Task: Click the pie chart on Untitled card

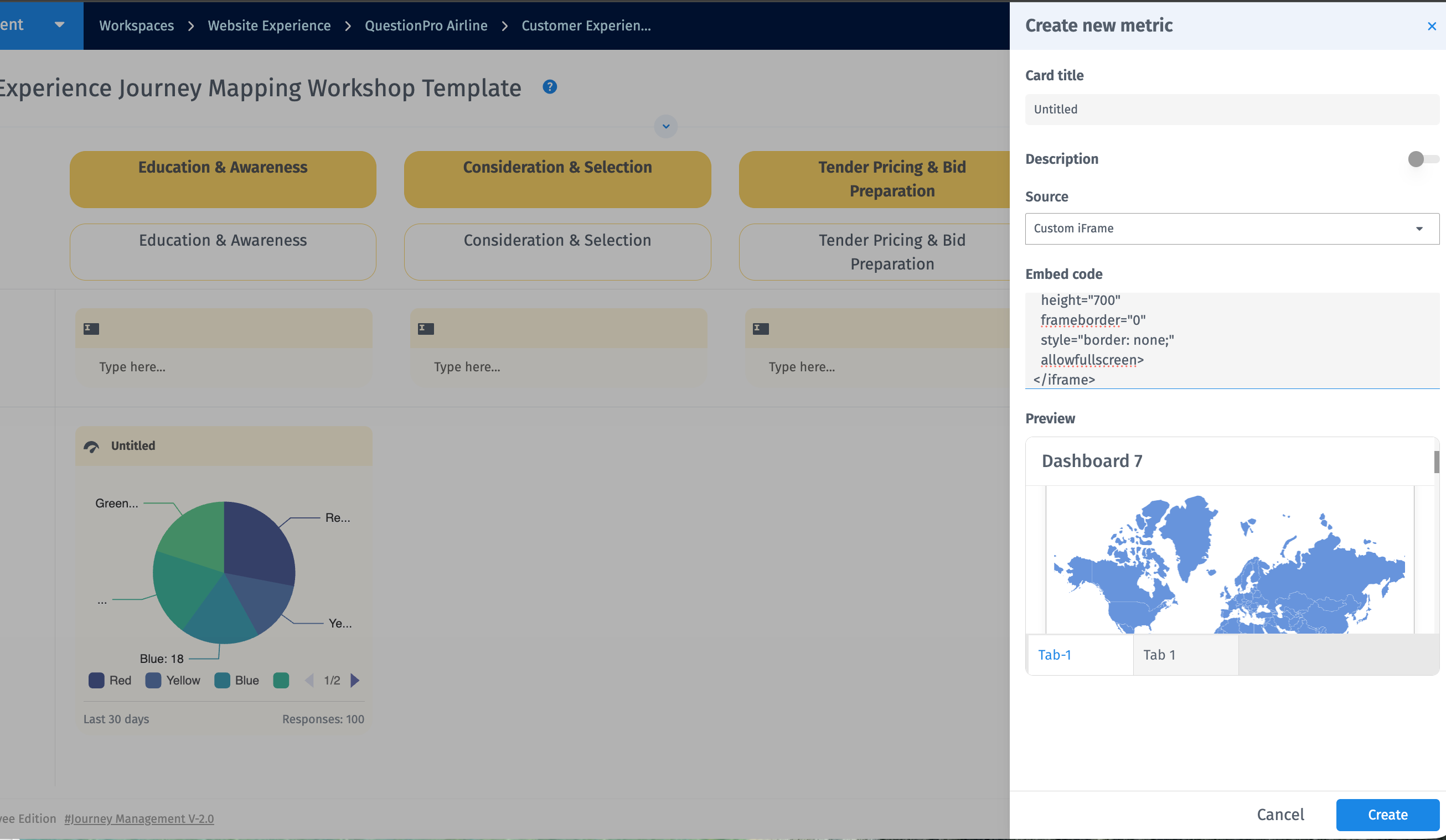Action: 224,572
